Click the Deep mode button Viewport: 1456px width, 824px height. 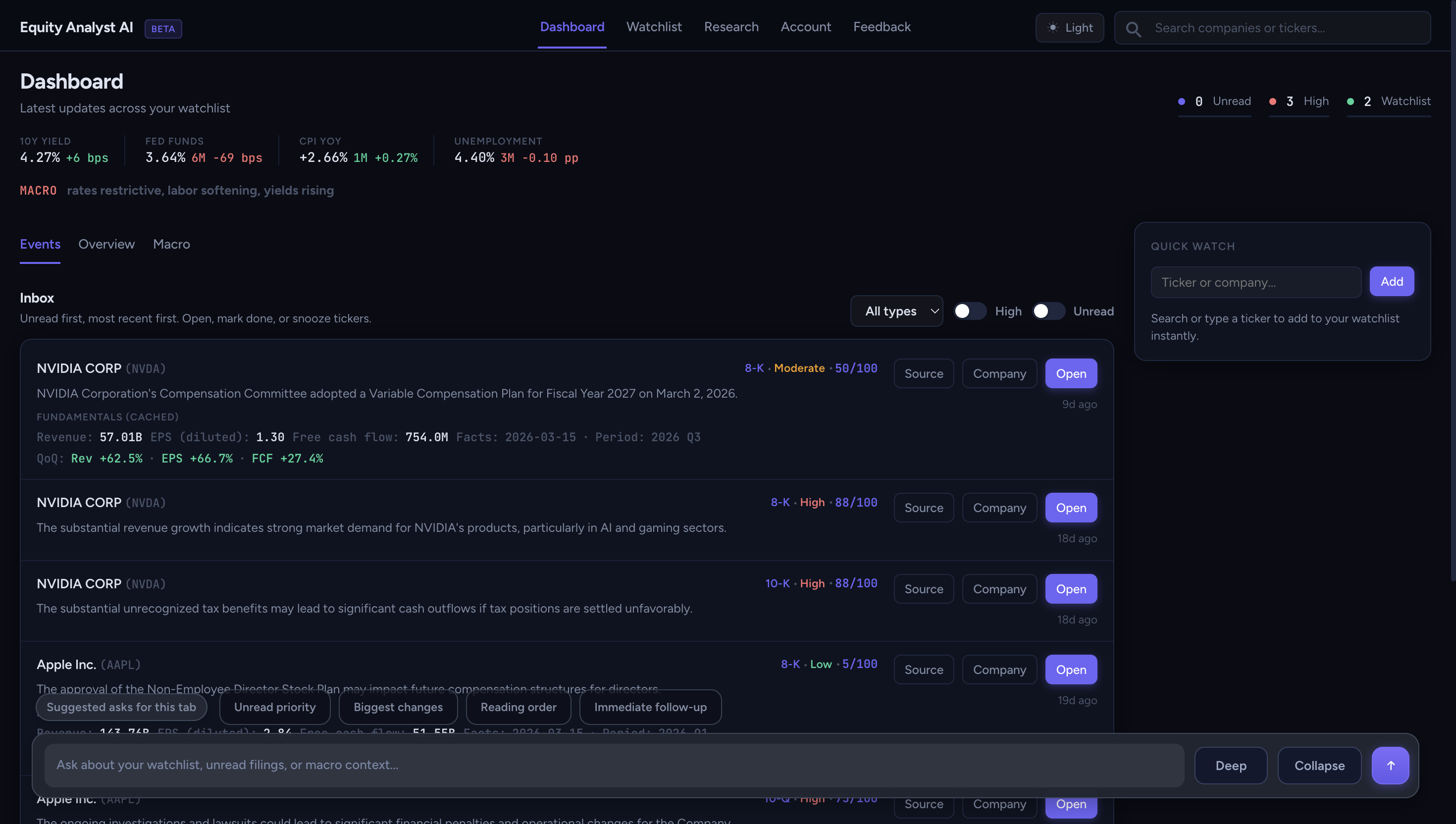pyautogui.click(x=1230, y=765)
